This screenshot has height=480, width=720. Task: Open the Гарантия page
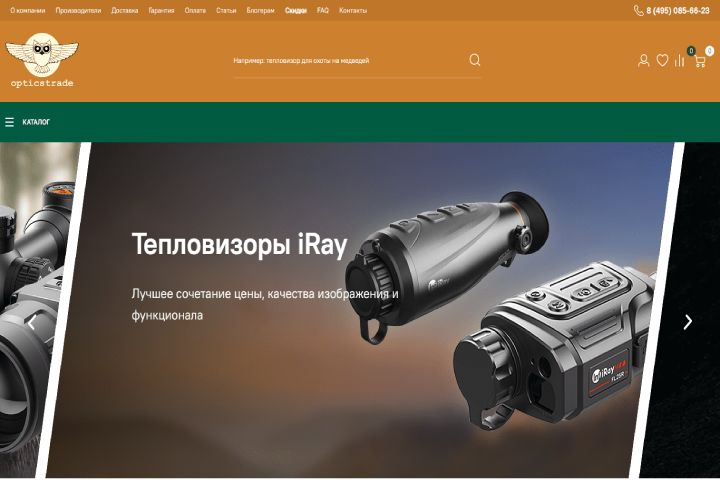(161, 10)
